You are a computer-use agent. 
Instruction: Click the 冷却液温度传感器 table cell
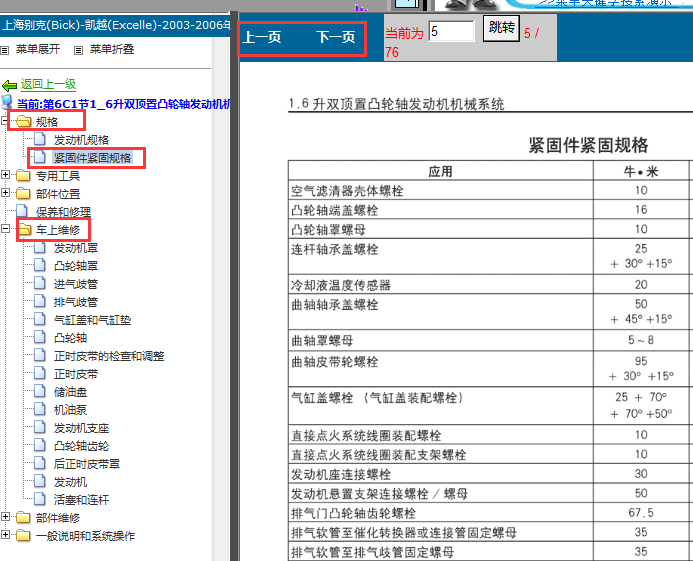click(440, 285)
